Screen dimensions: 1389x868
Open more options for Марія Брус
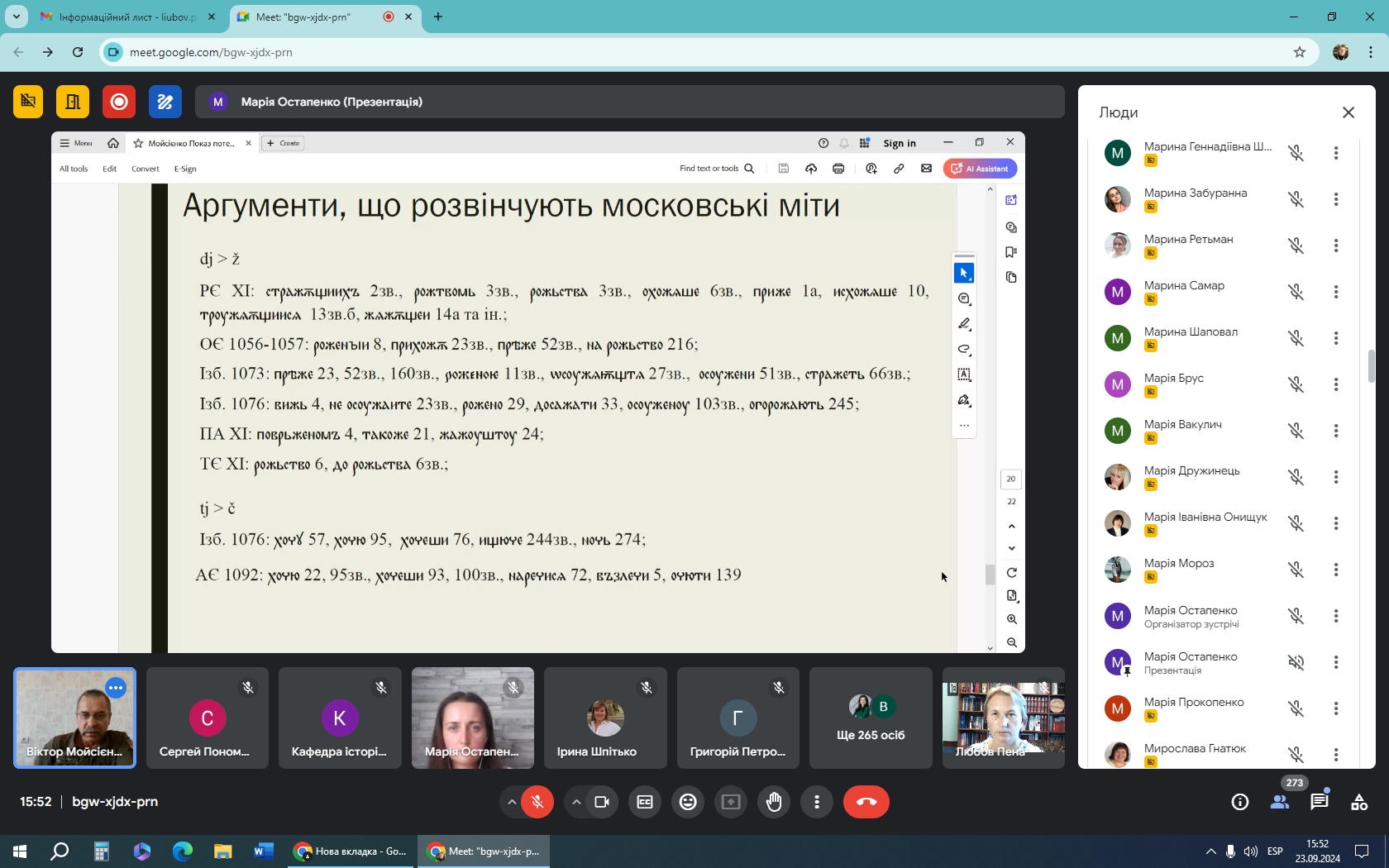click(x=1335, y=384)
